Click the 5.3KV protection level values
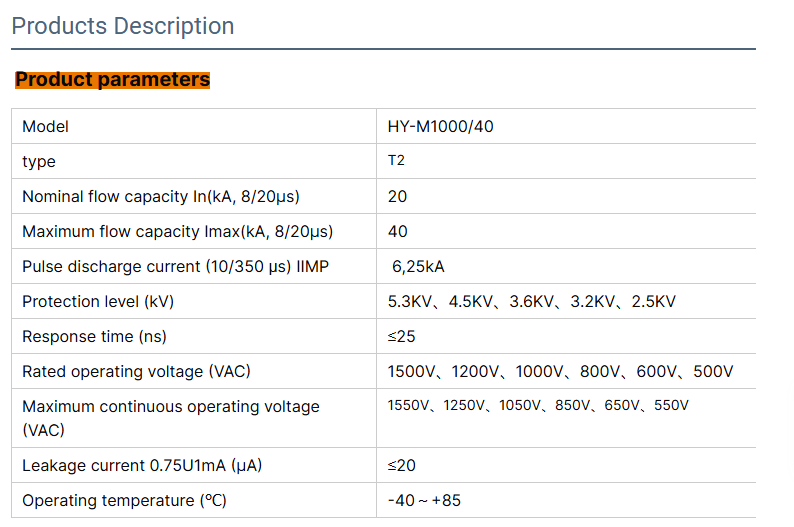Image resolution: width=794 pixels, height=527 pixels. pyautogui.click(x=531, y=302)
